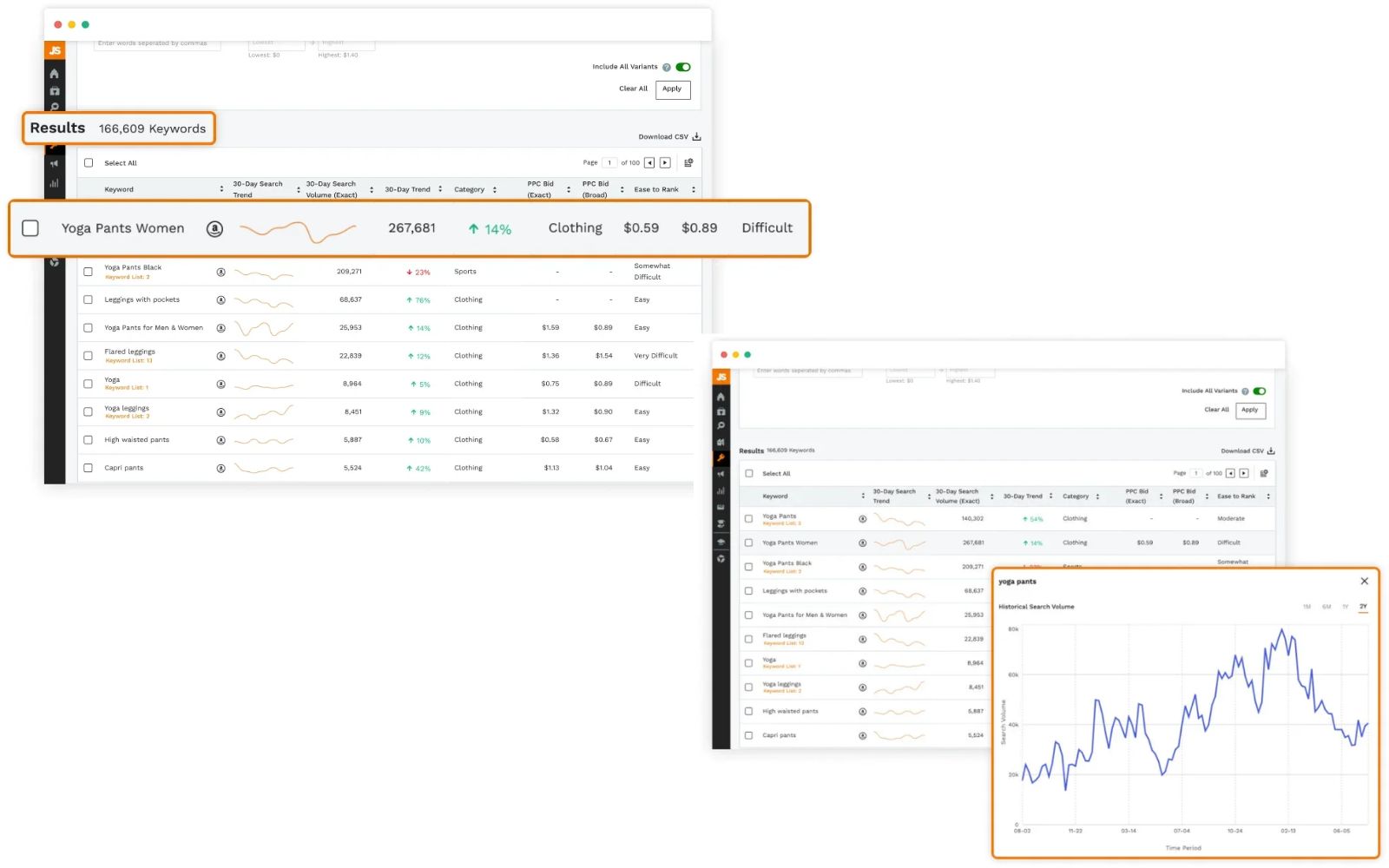Click the Yoga leggings trend sparkline in the larger window
1389x868 pixels.
pos(264,411)
